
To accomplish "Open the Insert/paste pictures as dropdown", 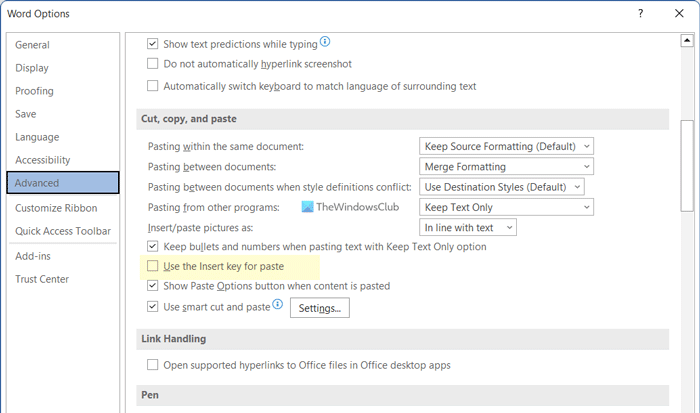I will 467,227.
